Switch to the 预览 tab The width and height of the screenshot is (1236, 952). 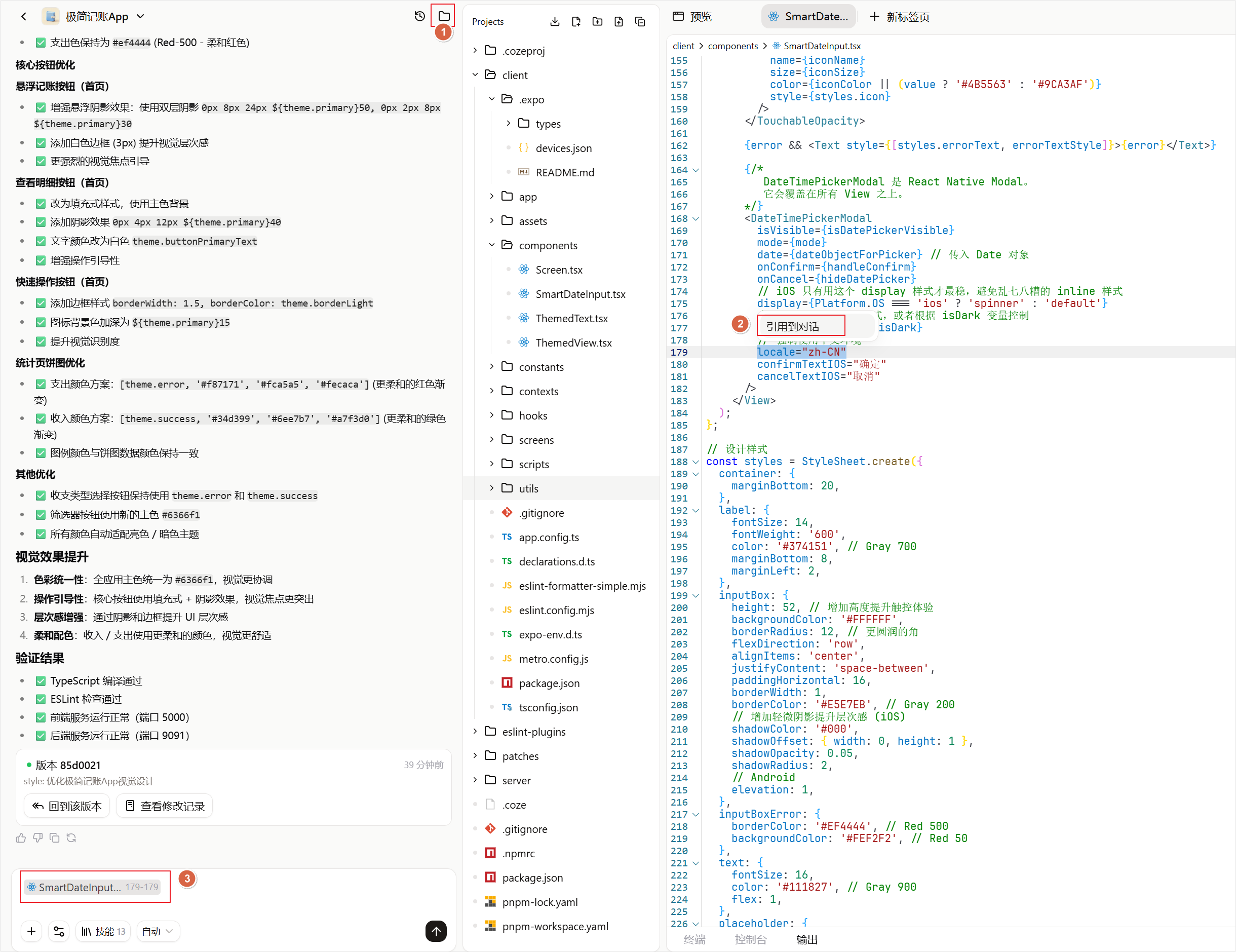click(x=692, y=16)
